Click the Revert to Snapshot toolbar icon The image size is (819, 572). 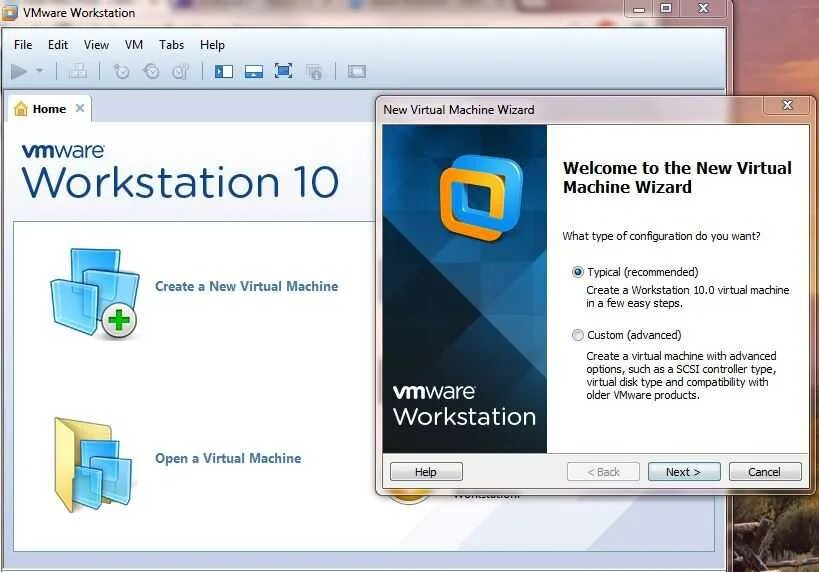click(x=151, y=71)
